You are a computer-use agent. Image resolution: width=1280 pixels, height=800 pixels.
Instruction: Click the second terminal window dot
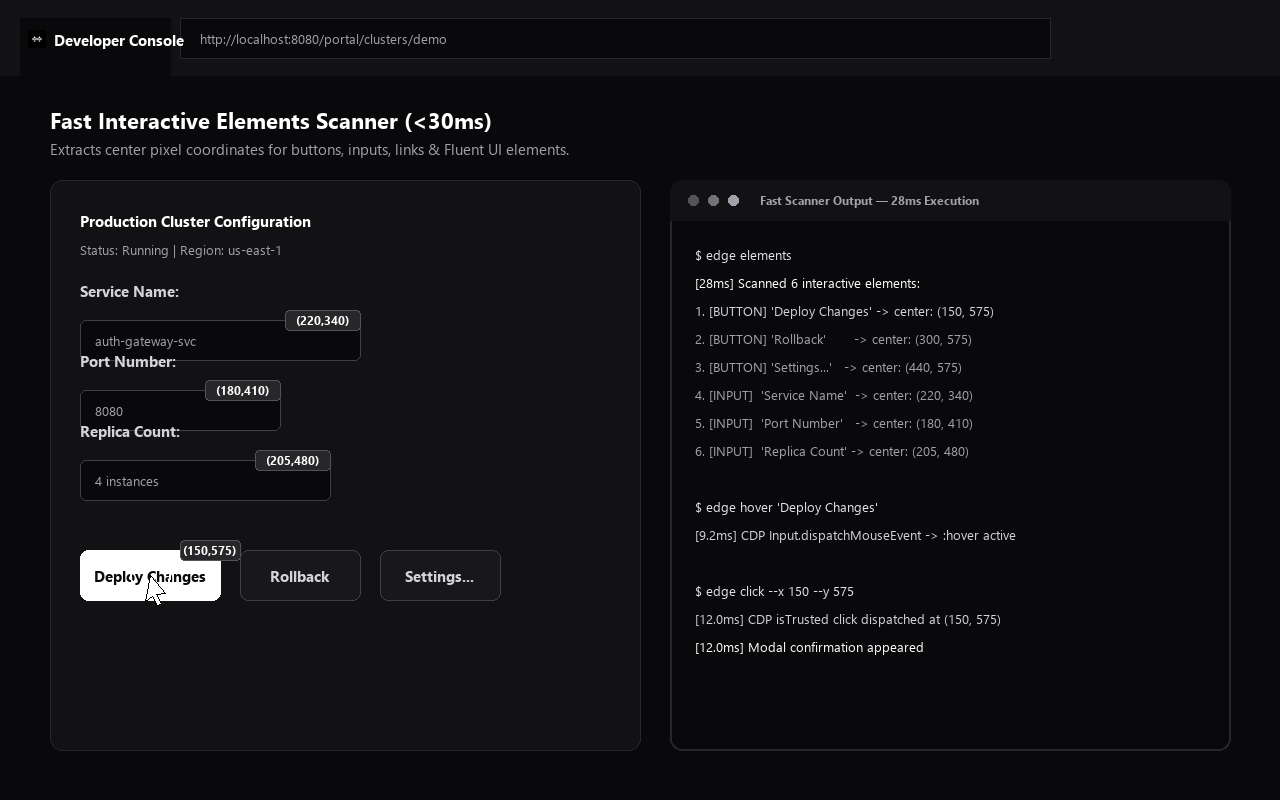pos(713,201)
